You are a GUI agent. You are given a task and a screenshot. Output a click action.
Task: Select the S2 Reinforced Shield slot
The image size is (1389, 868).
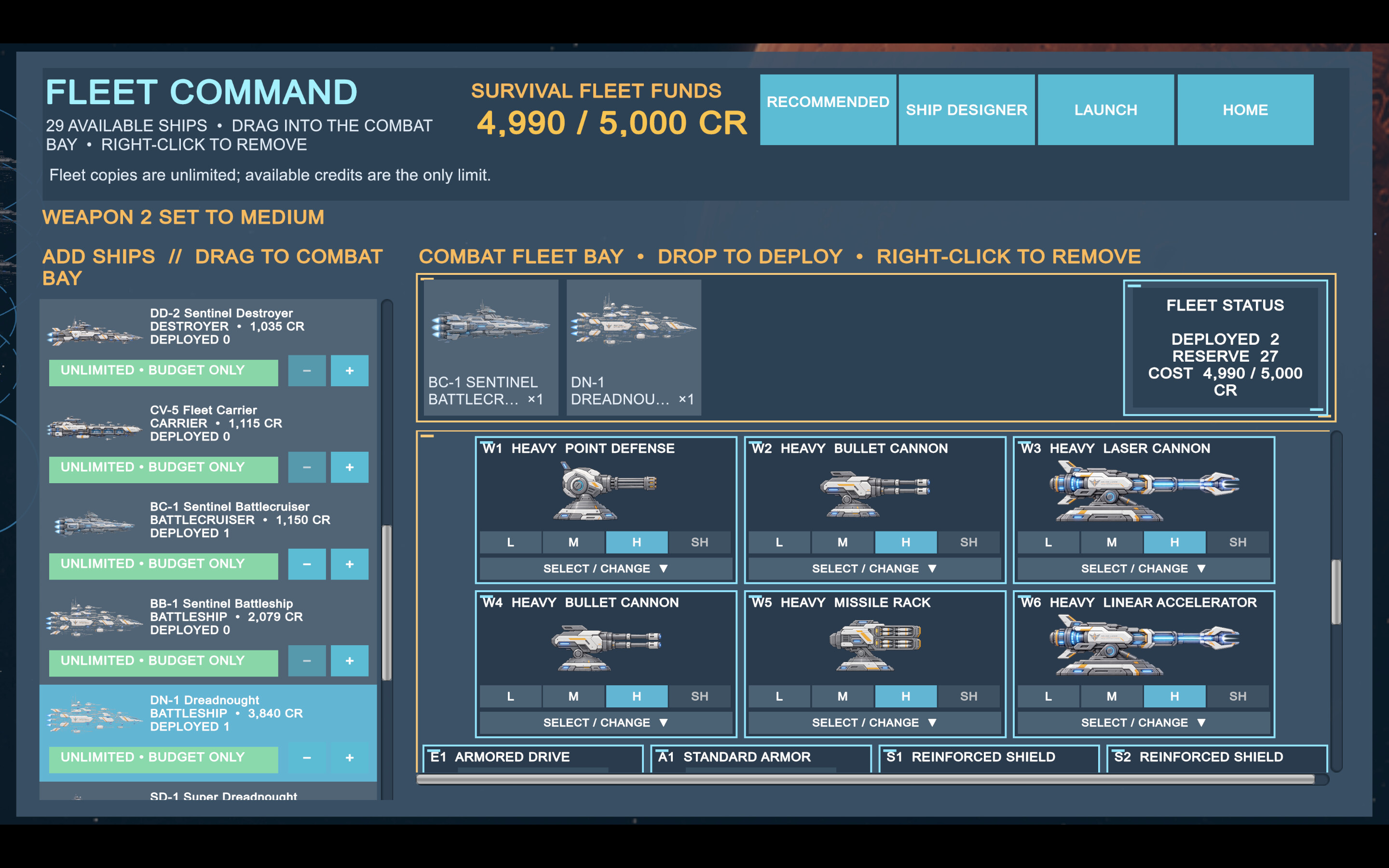click(1217, 759)
